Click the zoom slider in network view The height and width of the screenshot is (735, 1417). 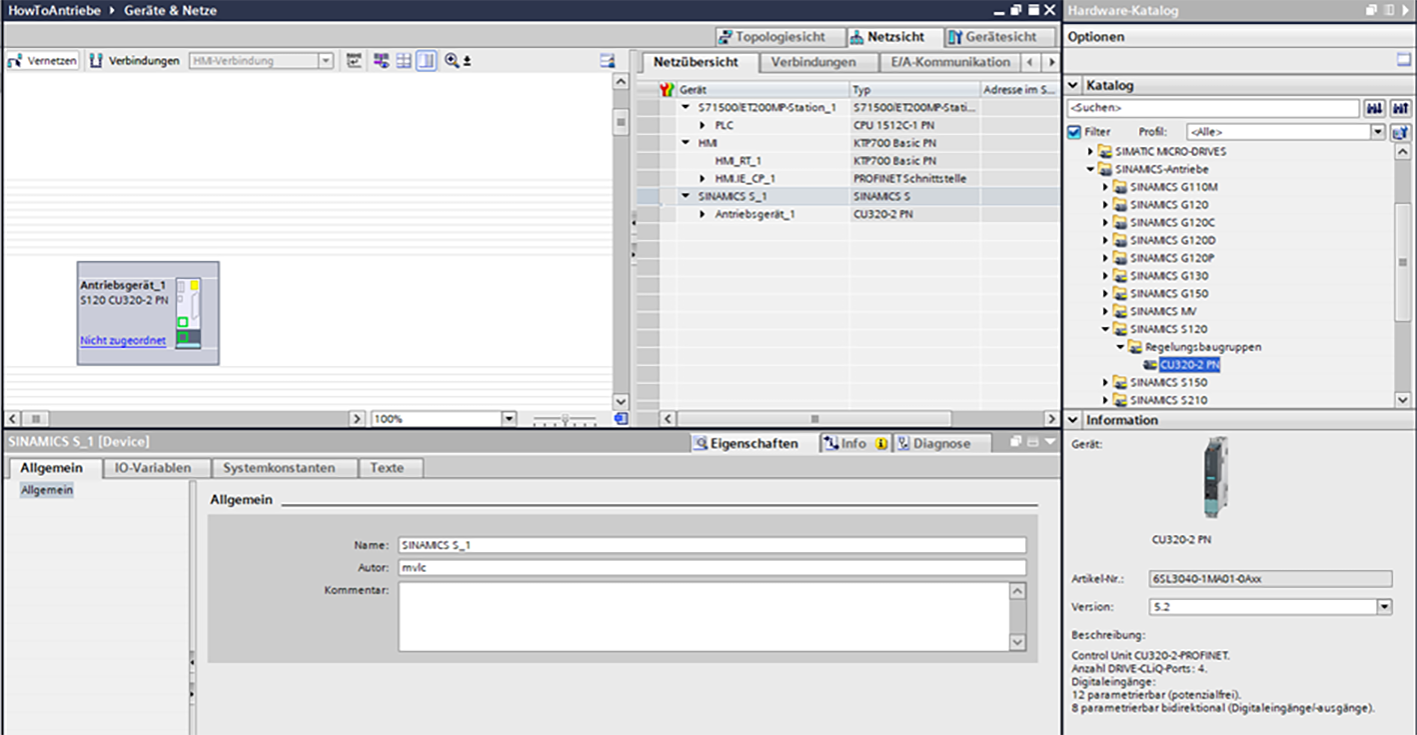(565, 419)
